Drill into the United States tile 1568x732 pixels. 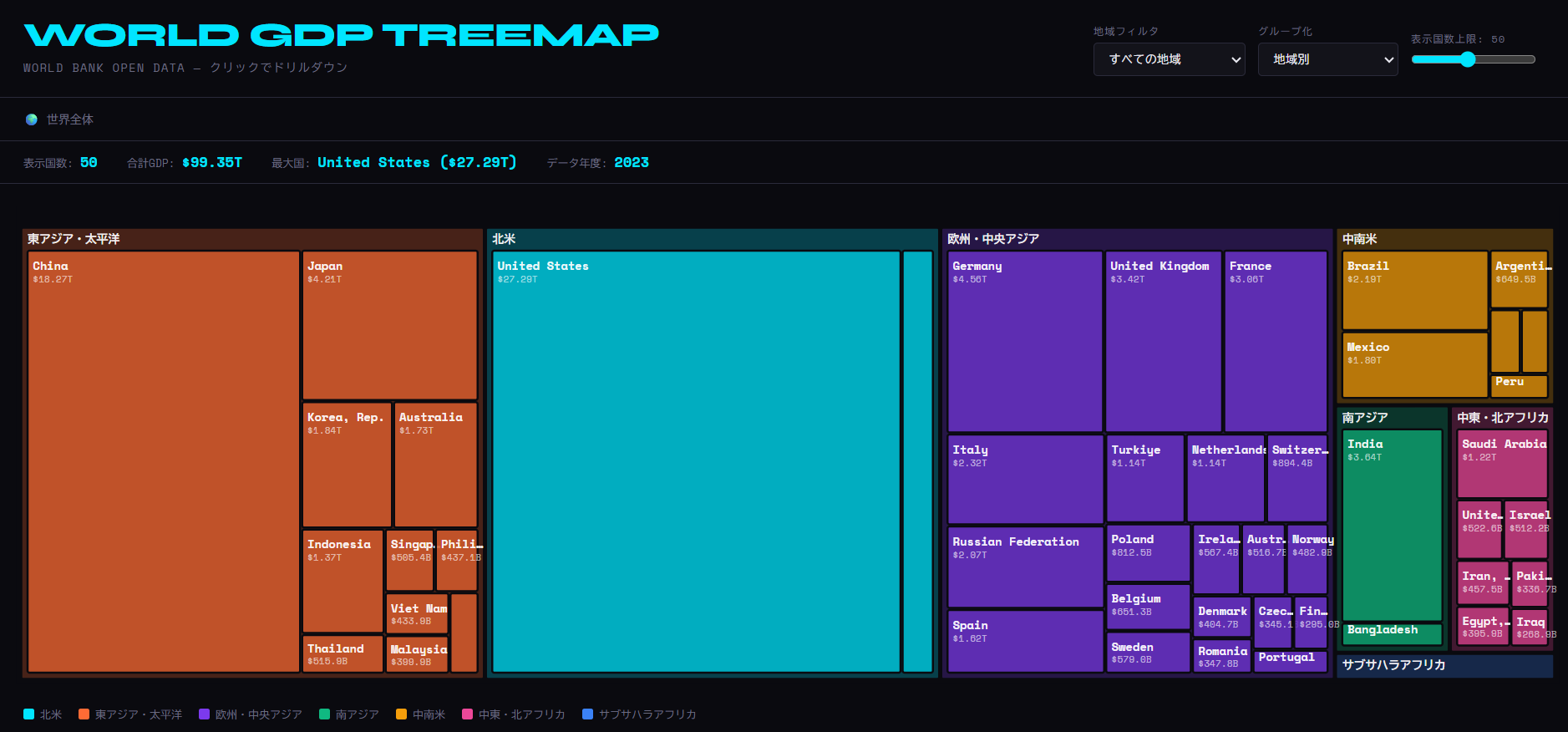click(696, 462)
